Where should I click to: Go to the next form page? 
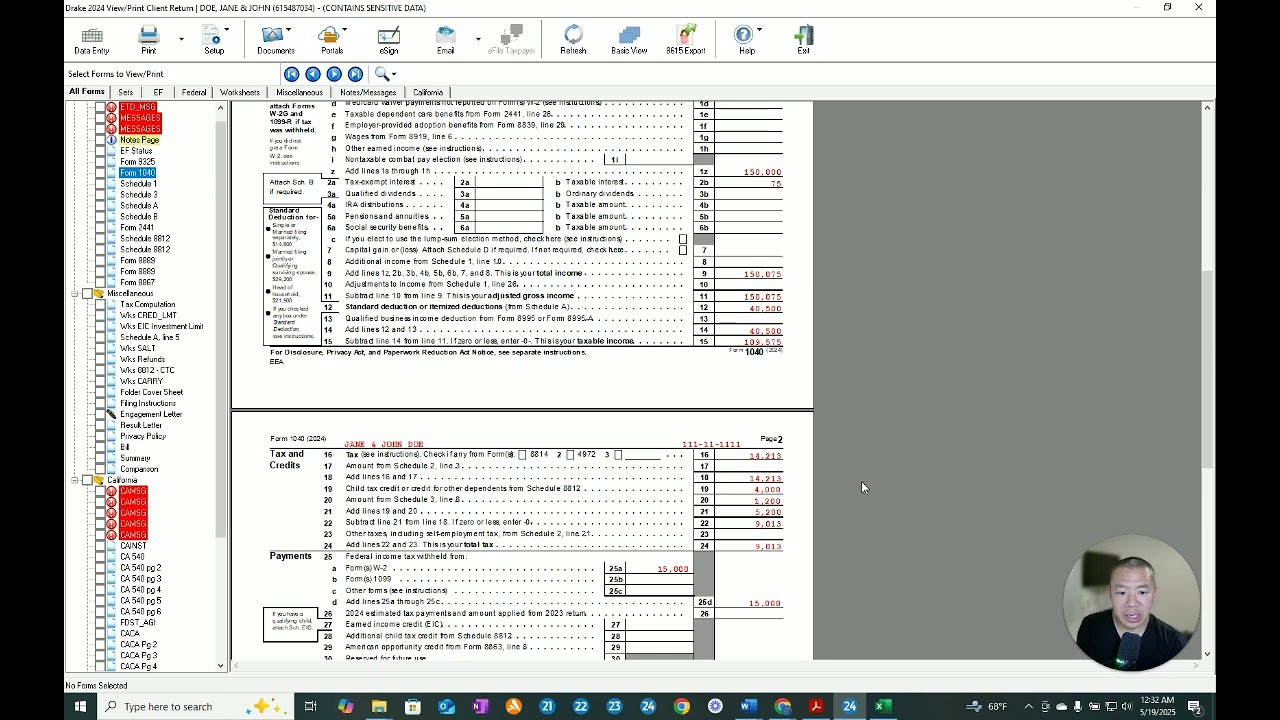pyautogui.click(x=334, y=74)
